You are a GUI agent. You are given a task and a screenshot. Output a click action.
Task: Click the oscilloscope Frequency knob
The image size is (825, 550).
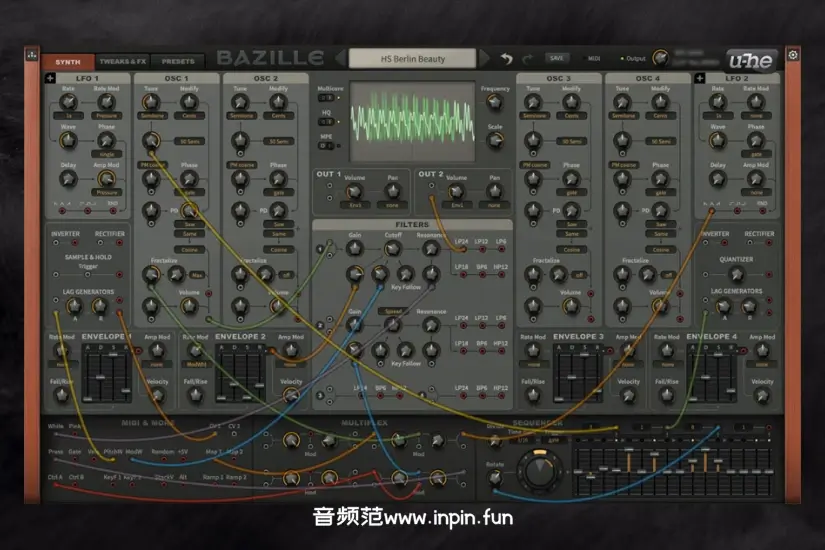pyautogui.click(x=495, y=103)
